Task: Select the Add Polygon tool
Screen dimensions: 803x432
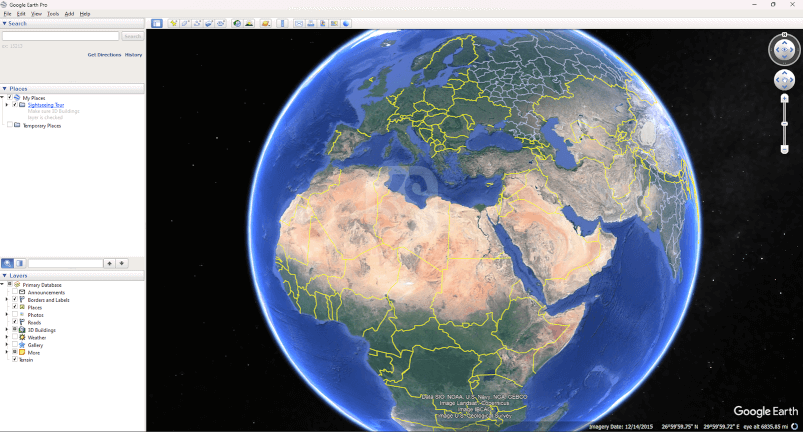Action: click(x=185, y=24)
